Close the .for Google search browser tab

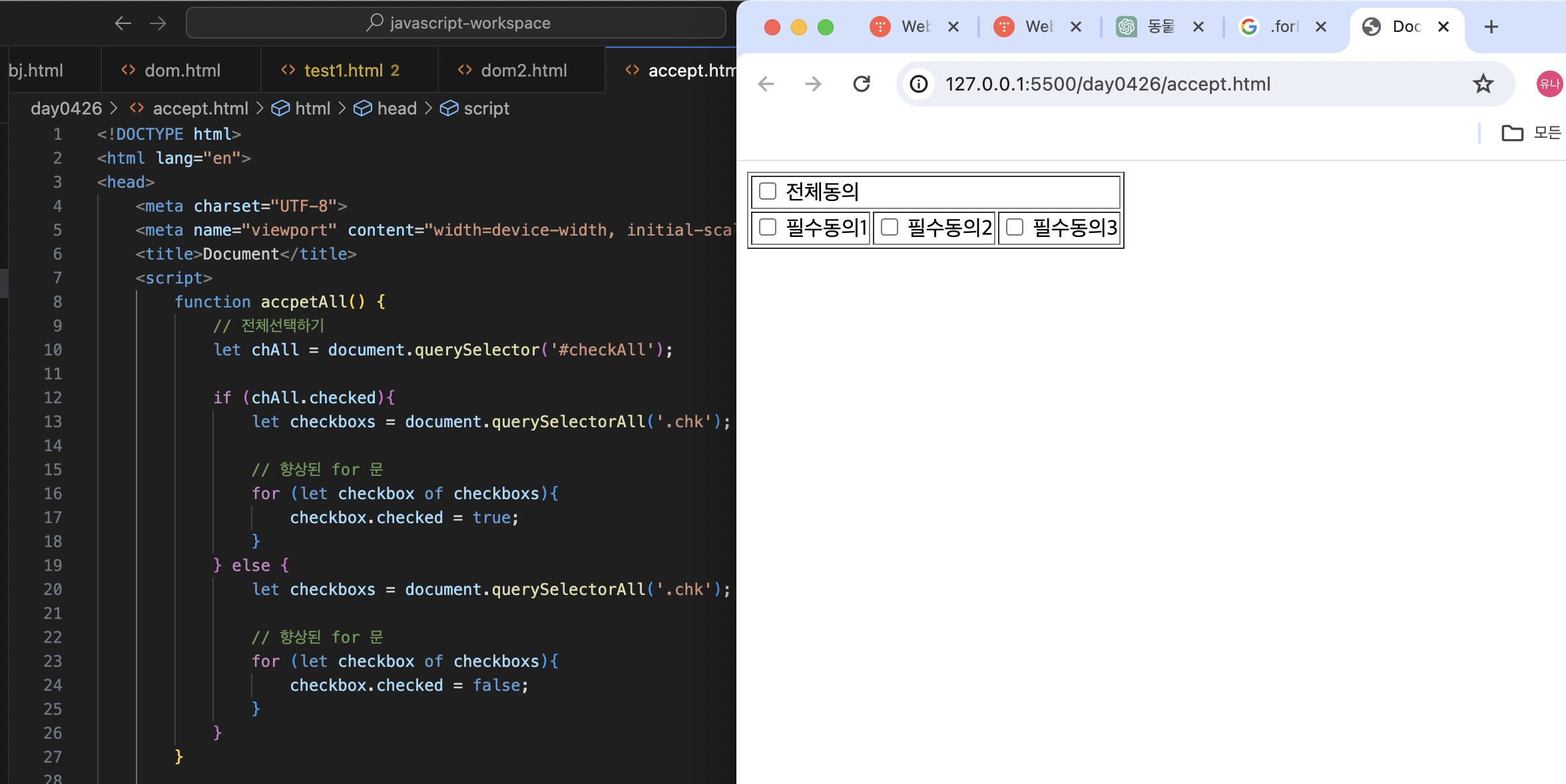(x=1321, y=27)
